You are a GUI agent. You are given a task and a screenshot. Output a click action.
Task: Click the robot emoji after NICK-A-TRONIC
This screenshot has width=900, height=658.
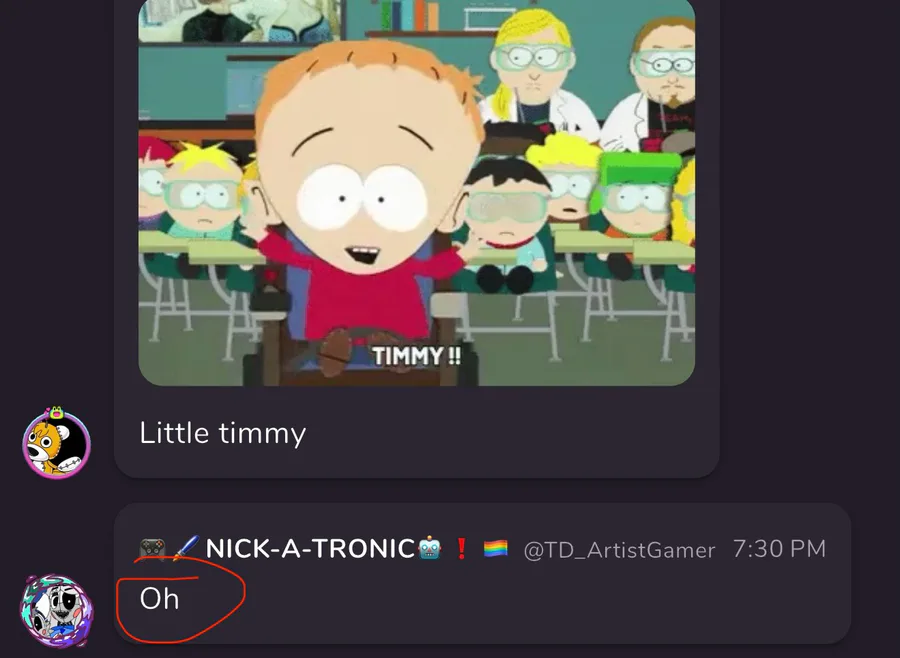pos(429,548)
